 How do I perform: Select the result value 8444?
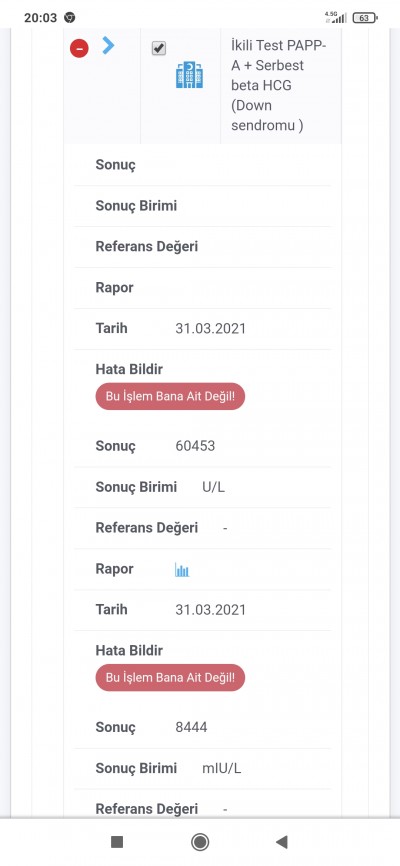coord(191,727)
